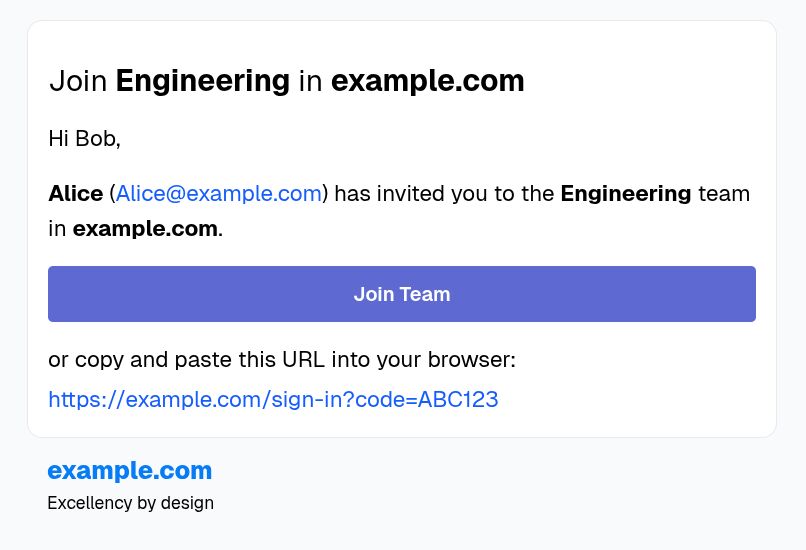Click the 'Excellency by design' tagline
Screen dimensions: 806x550
click(x=130, y=503)
